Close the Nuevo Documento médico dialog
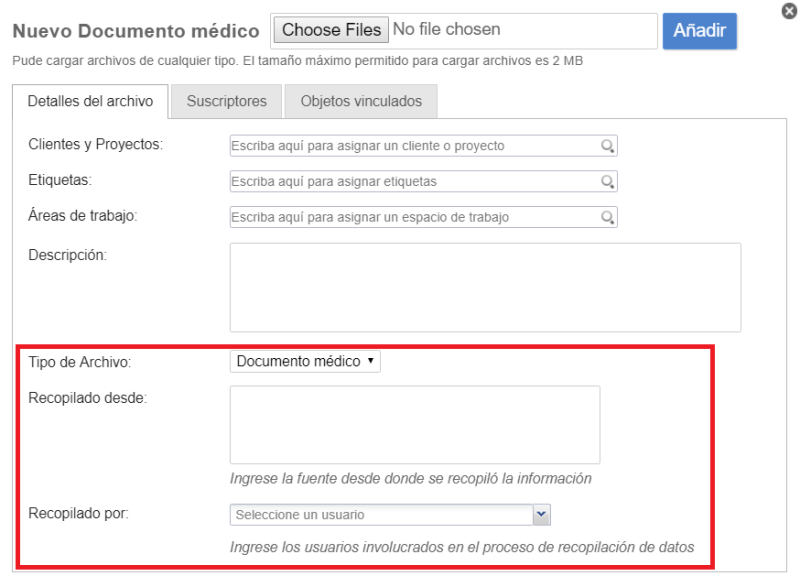This screenshot has height=576, width=800. coord(789,12)
